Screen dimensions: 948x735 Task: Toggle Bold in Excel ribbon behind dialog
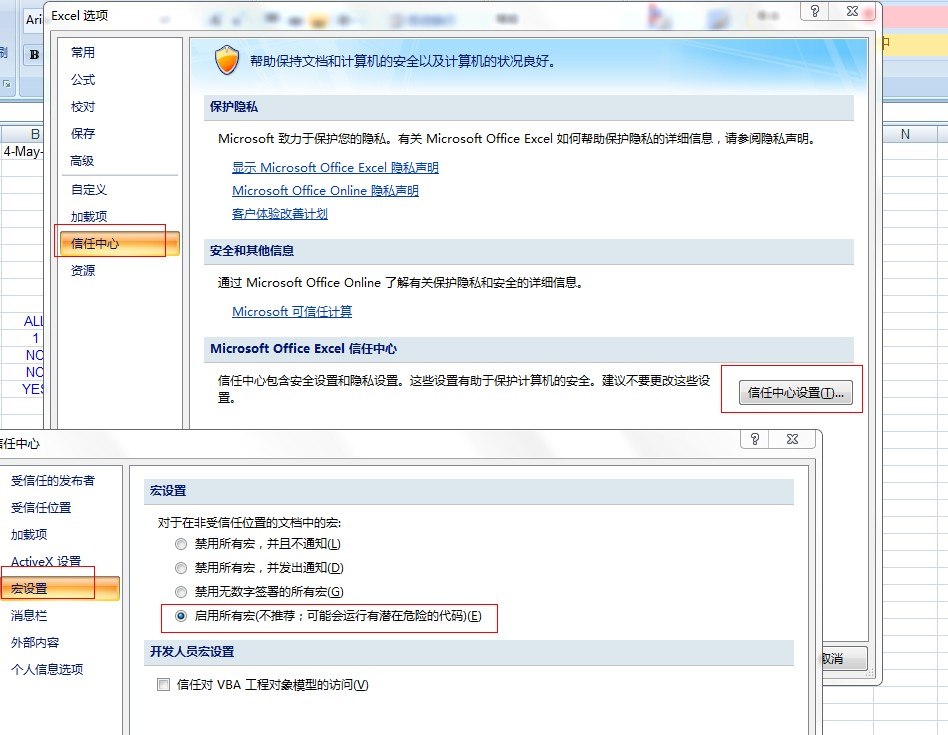(x=34, y=54)
